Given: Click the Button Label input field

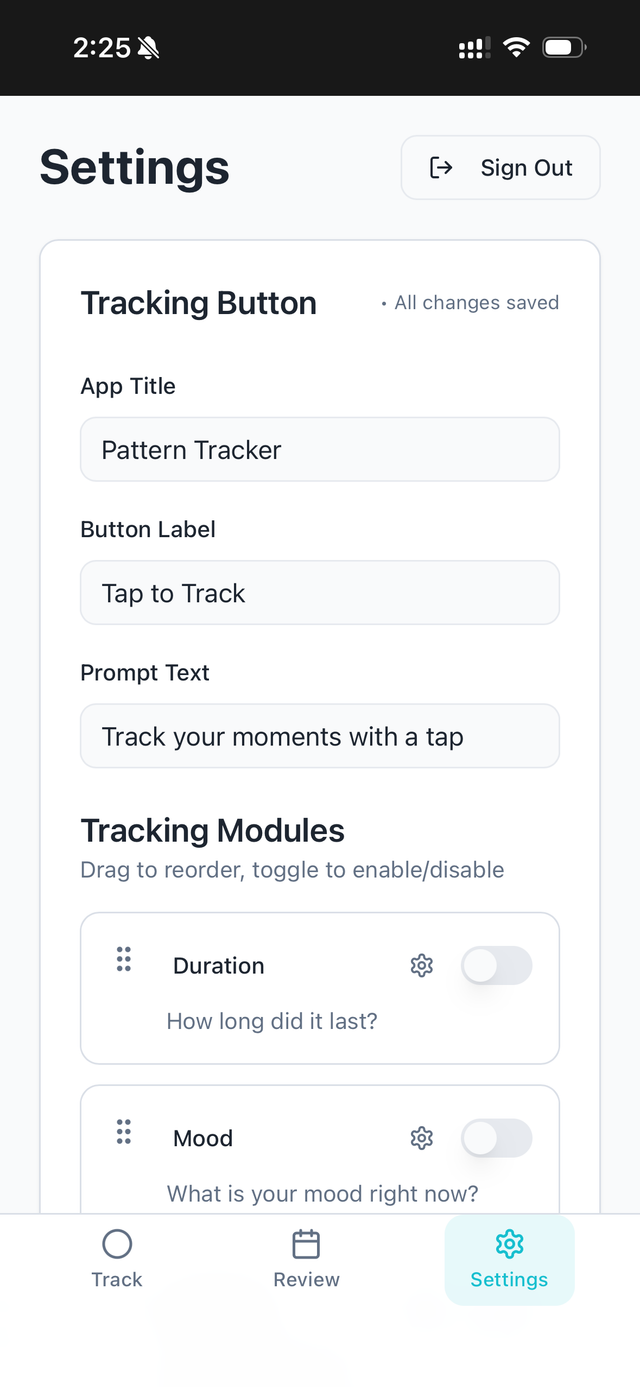Looking at the screenshot, I should point(320,592).
